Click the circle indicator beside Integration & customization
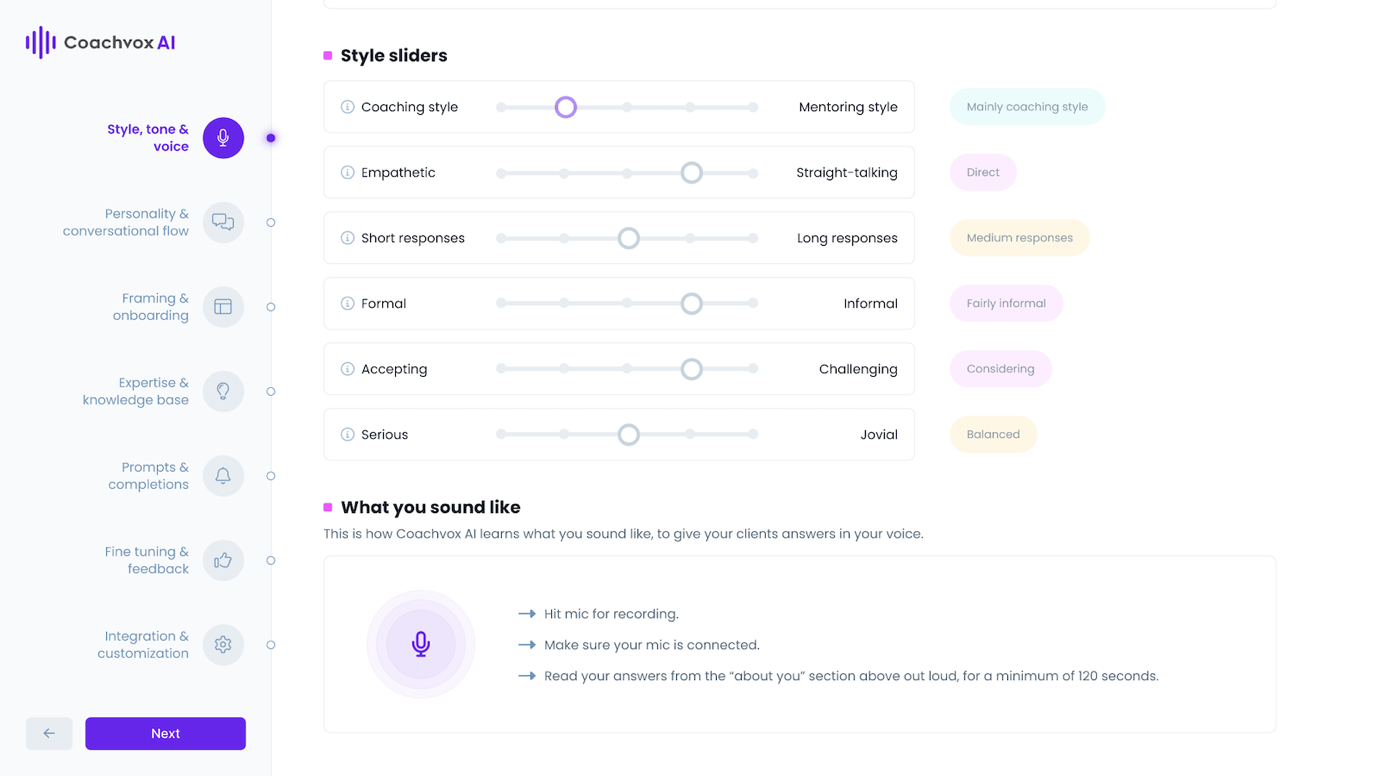 271,645
